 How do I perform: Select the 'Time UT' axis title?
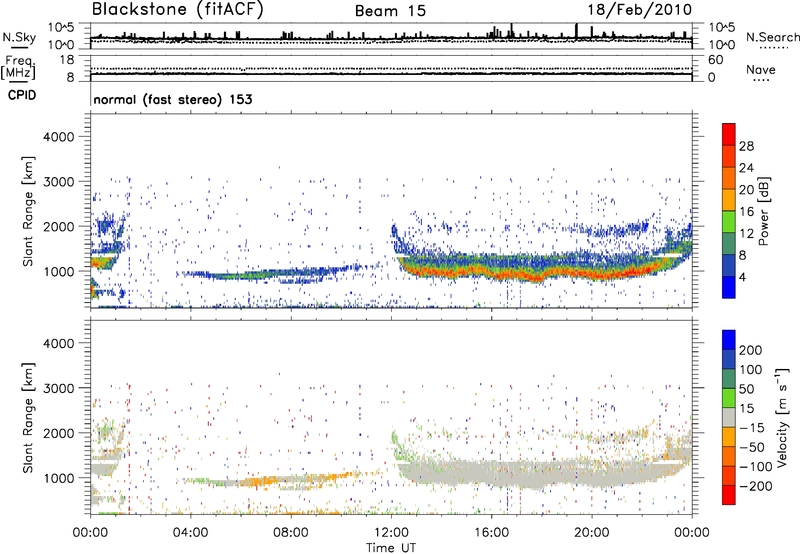(391, 547)
